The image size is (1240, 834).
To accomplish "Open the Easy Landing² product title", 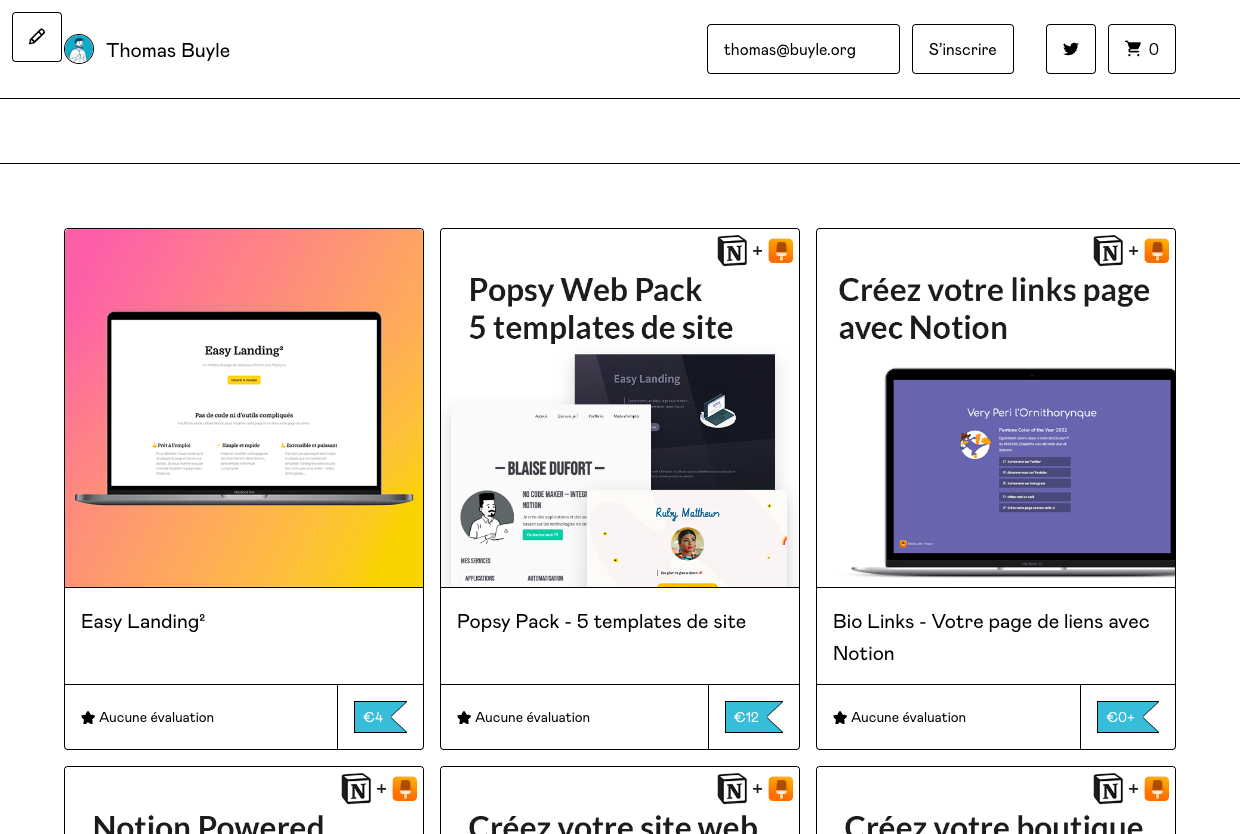I will point(143,622).
